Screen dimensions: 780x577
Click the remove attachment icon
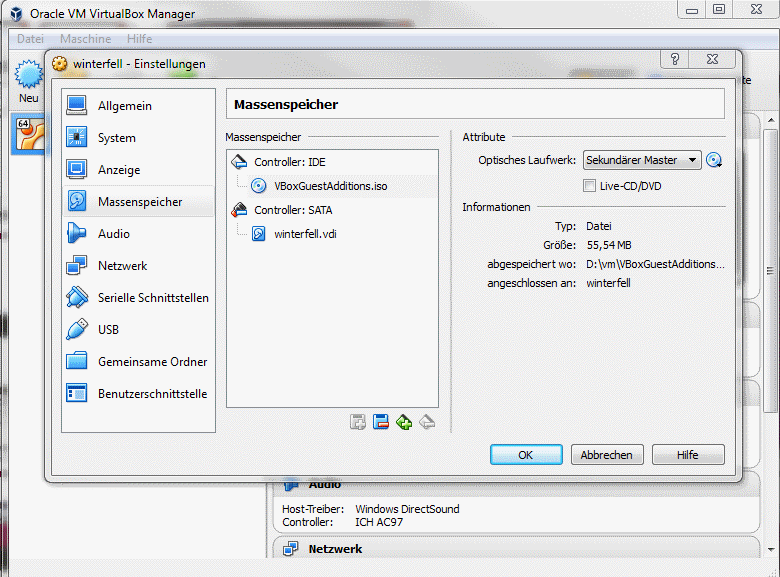[x=381, y=422]
